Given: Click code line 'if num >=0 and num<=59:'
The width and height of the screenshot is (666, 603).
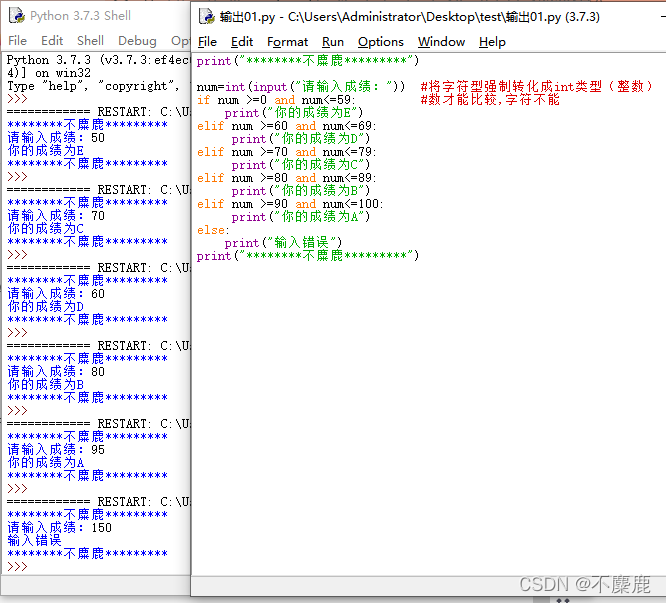Looking at the screenshot, I should click(276, 100).
